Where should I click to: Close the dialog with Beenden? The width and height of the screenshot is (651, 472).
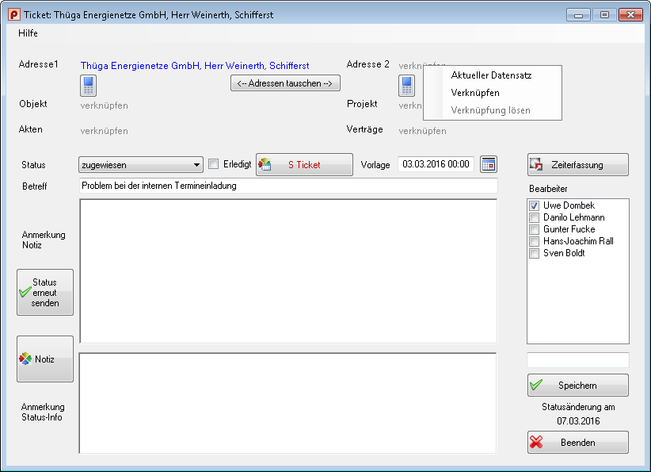(x=578, y=443)
